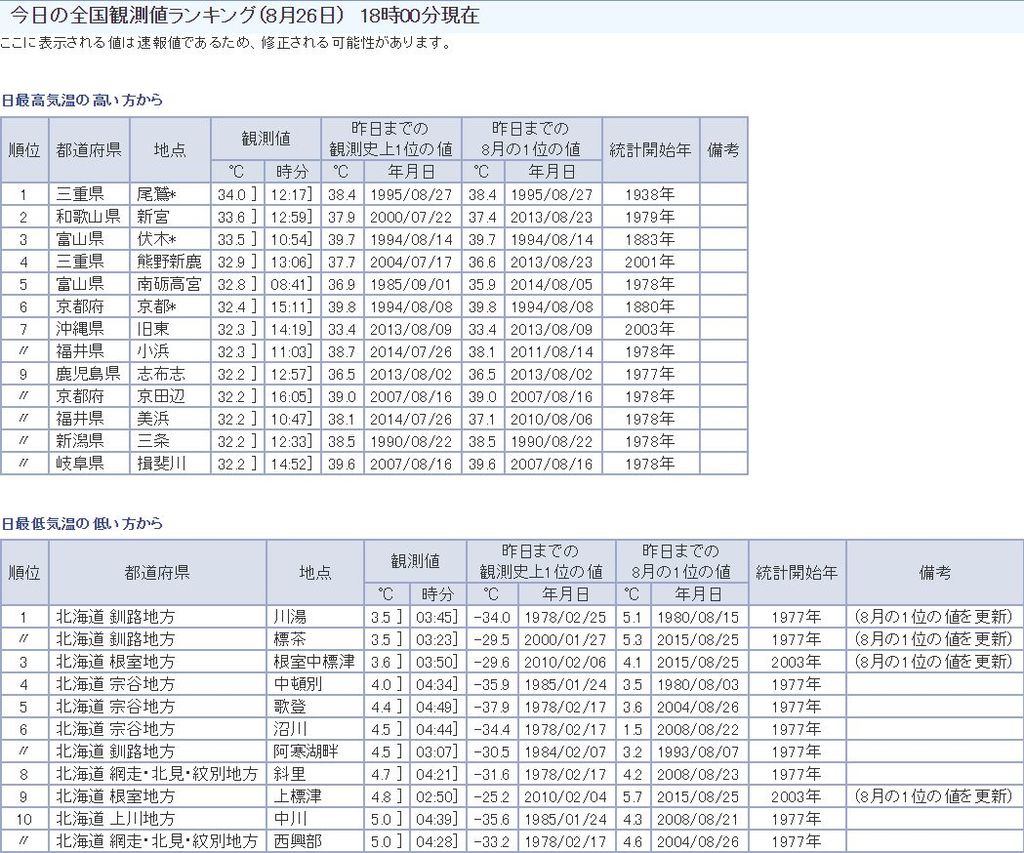The height and width of the screenshot is (853, 1024).
Task: Click the 鹿児島県 prefecture cell
Action: pos(88,373)
